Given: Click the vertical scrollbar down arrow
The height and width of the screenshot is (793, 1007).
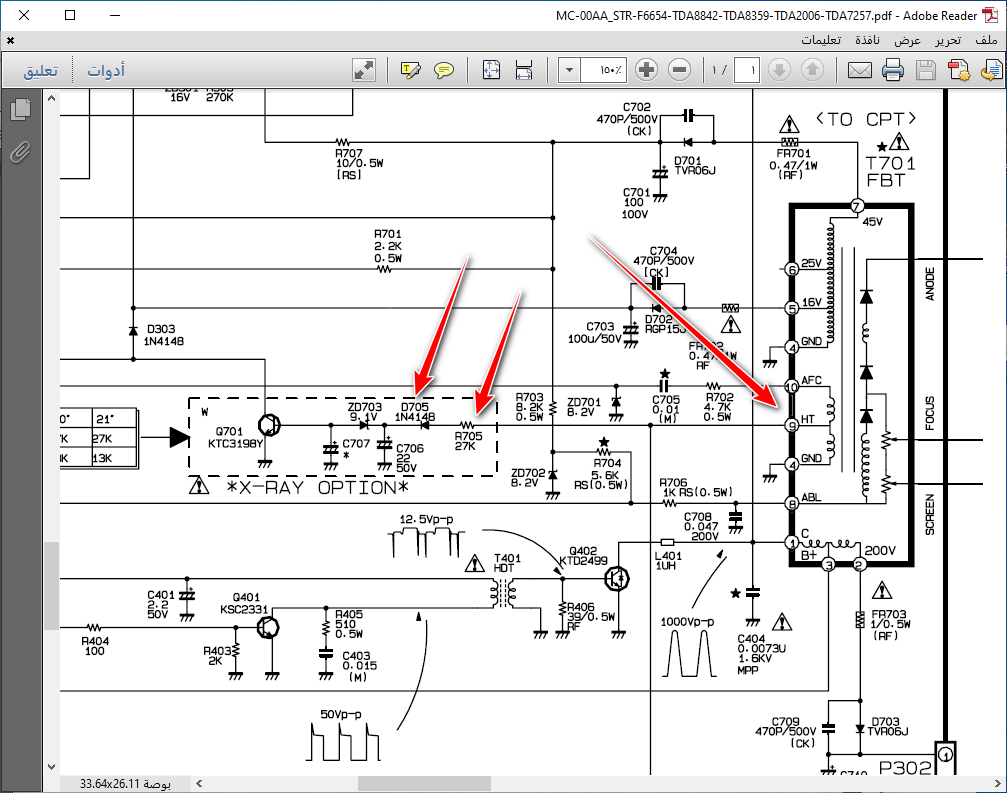Looking at the screenshot, I should 51,767.
